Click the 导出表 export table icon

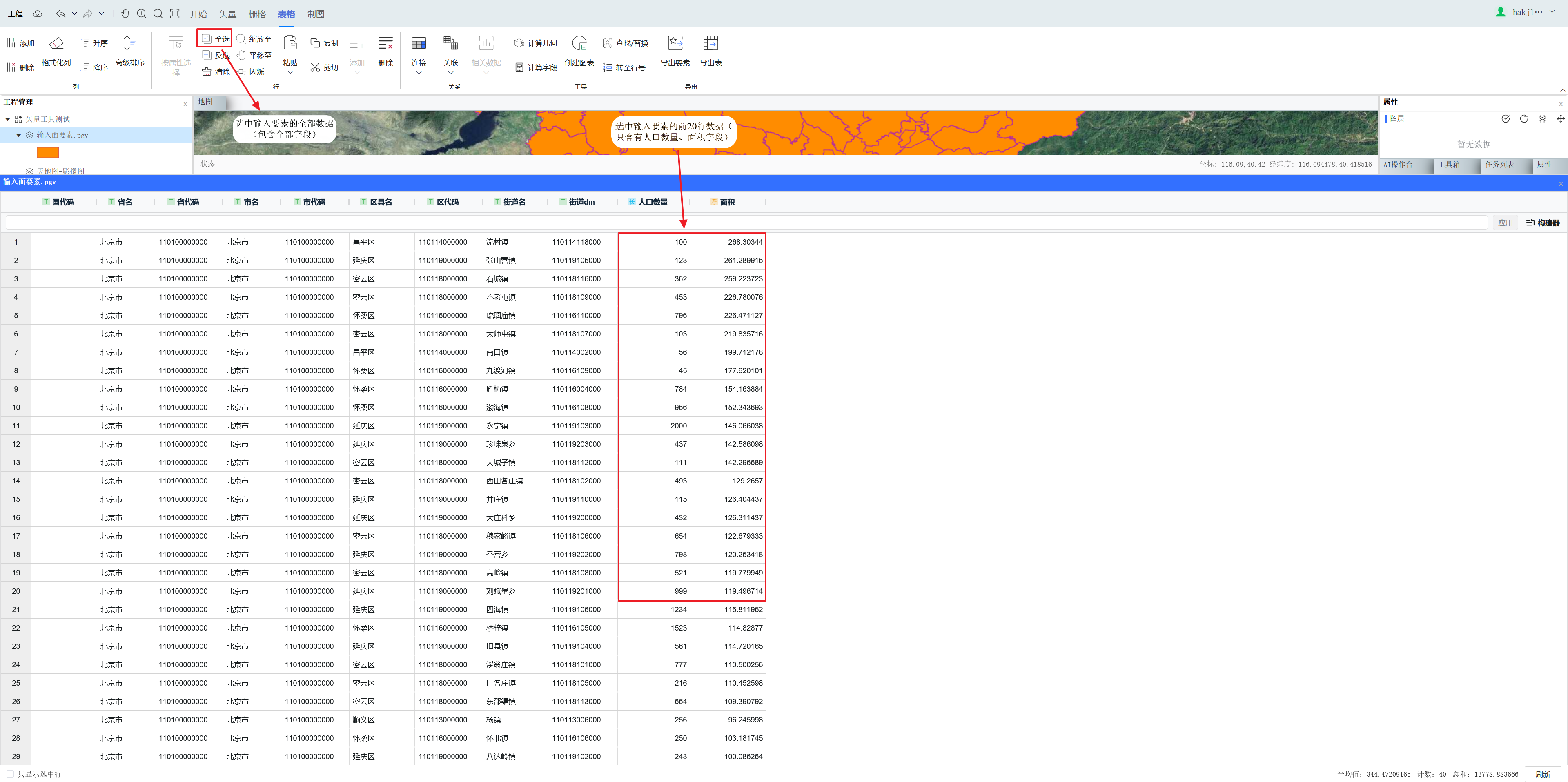(710, 43)
